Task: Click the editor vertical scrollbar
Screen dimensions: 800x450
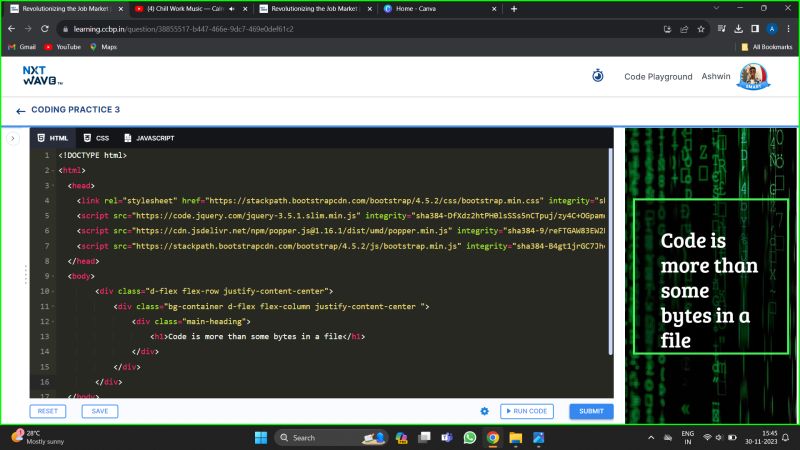Action: tap(610, 252)
